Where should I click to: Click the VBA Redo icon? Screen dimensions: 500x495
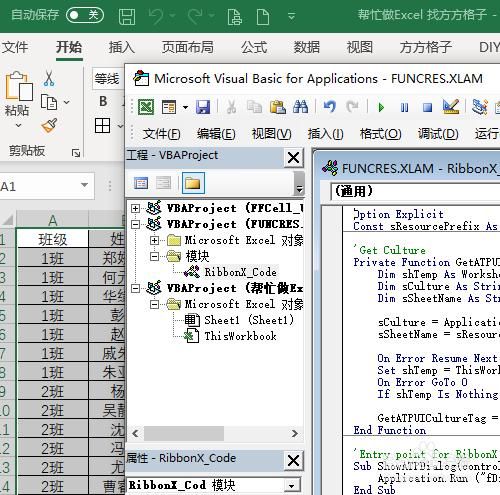[353, 107]
